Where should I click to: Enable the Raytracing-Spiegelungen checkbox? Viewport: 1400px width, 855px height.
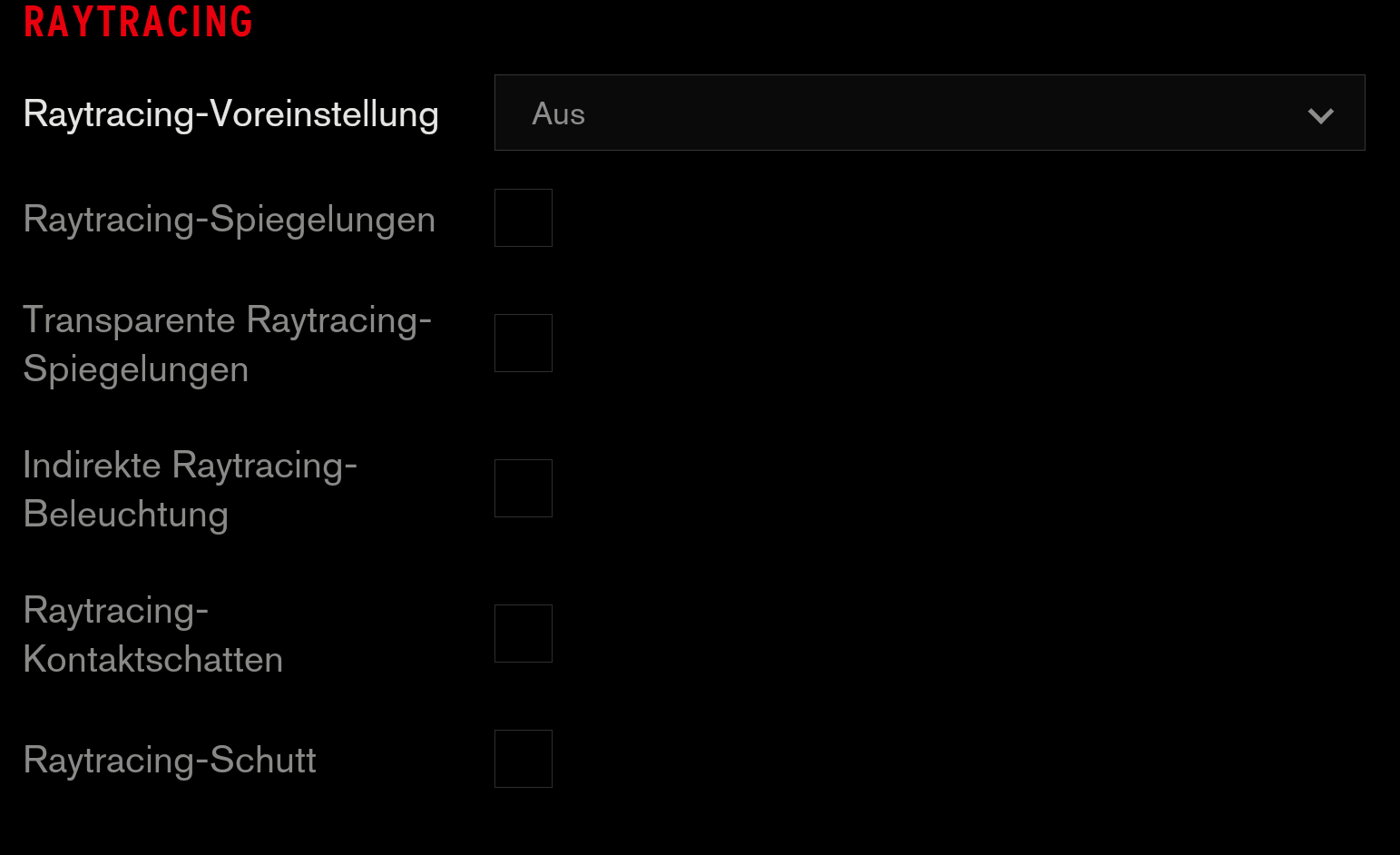(524, 218)
